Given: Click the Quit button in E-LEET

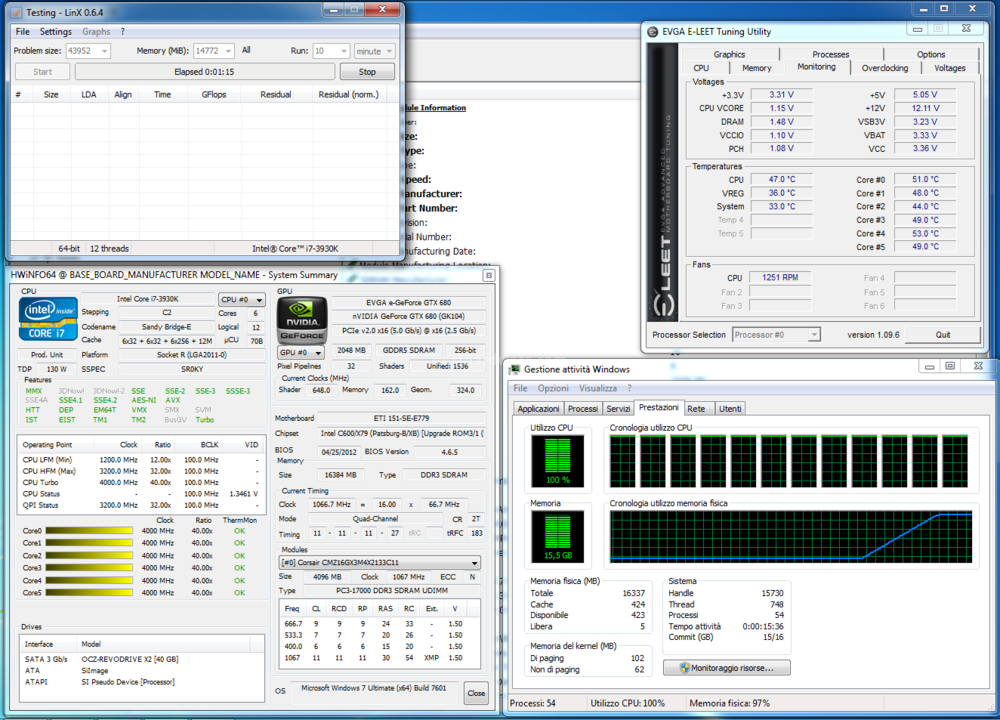Looking at the screenshot, I should point(943,335).
